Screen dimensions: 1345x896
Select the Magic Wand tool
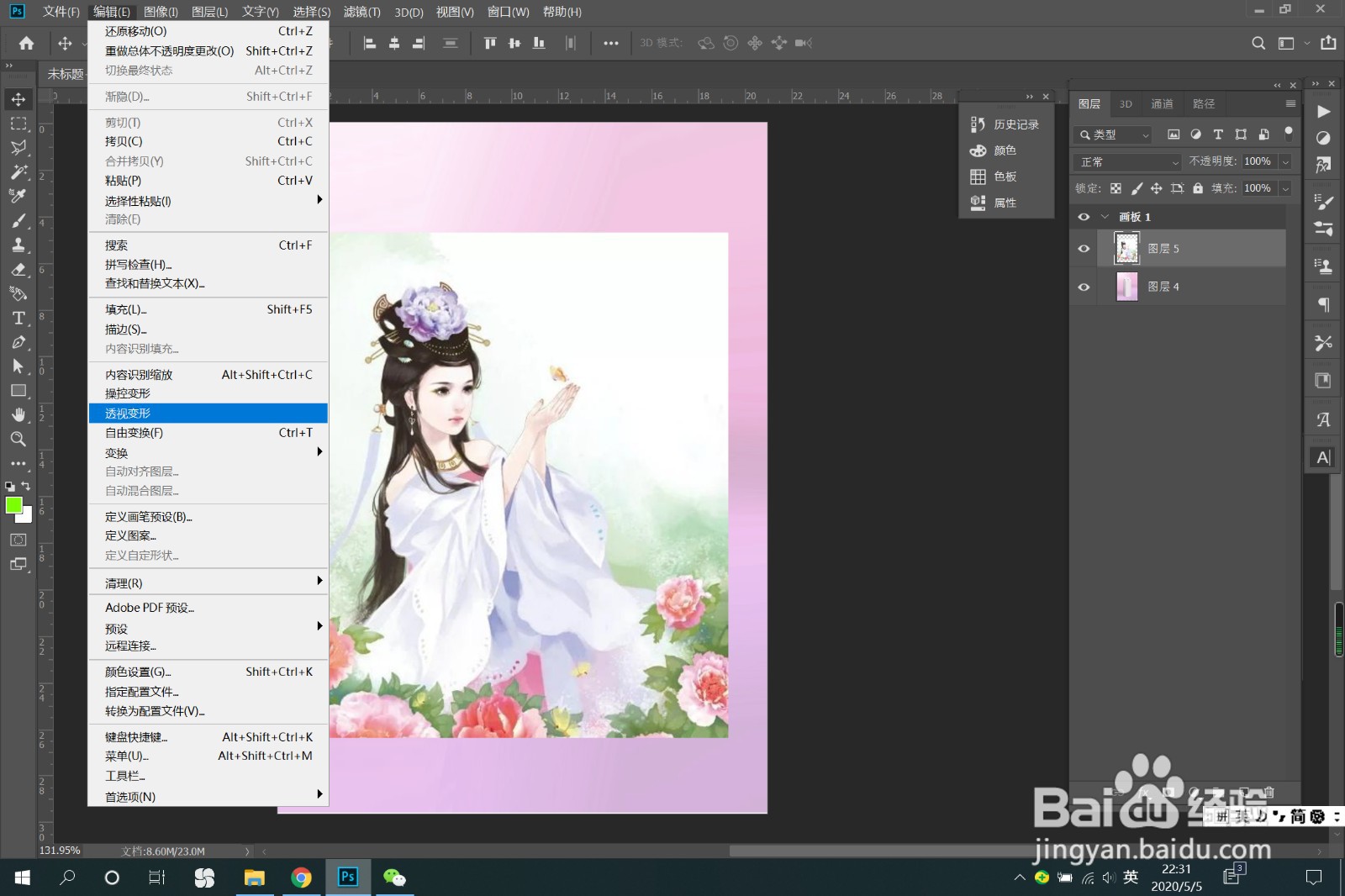[x=18, y=172]
